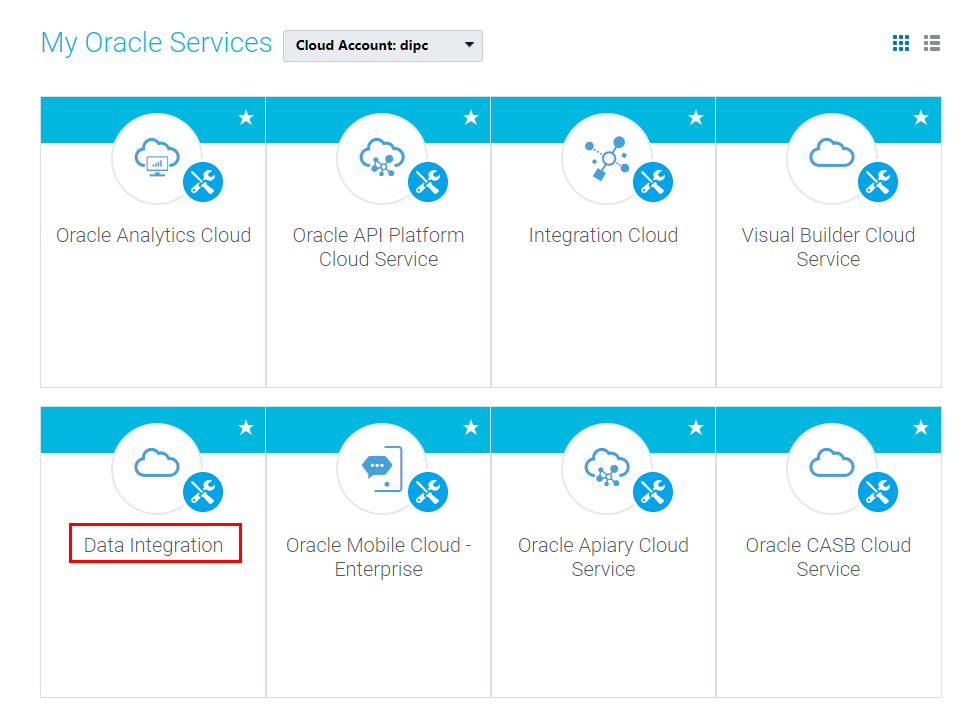Open Oracle Mobile Cloud - Enterprise link
Image resolution: width=980 pixels, height=708 pixels.
tap(379, 557)
